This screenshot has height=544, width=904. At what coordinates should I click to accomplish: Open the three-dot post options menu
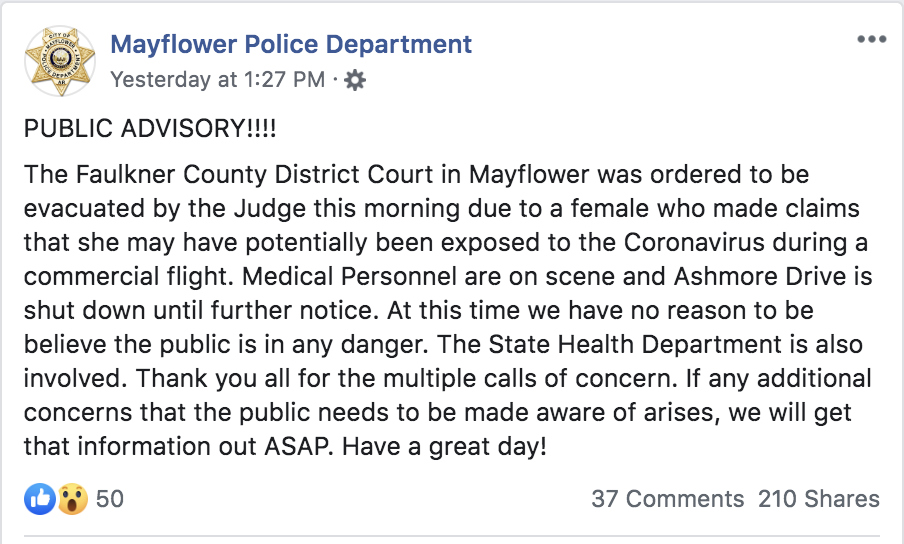click(x=871, y=40)
